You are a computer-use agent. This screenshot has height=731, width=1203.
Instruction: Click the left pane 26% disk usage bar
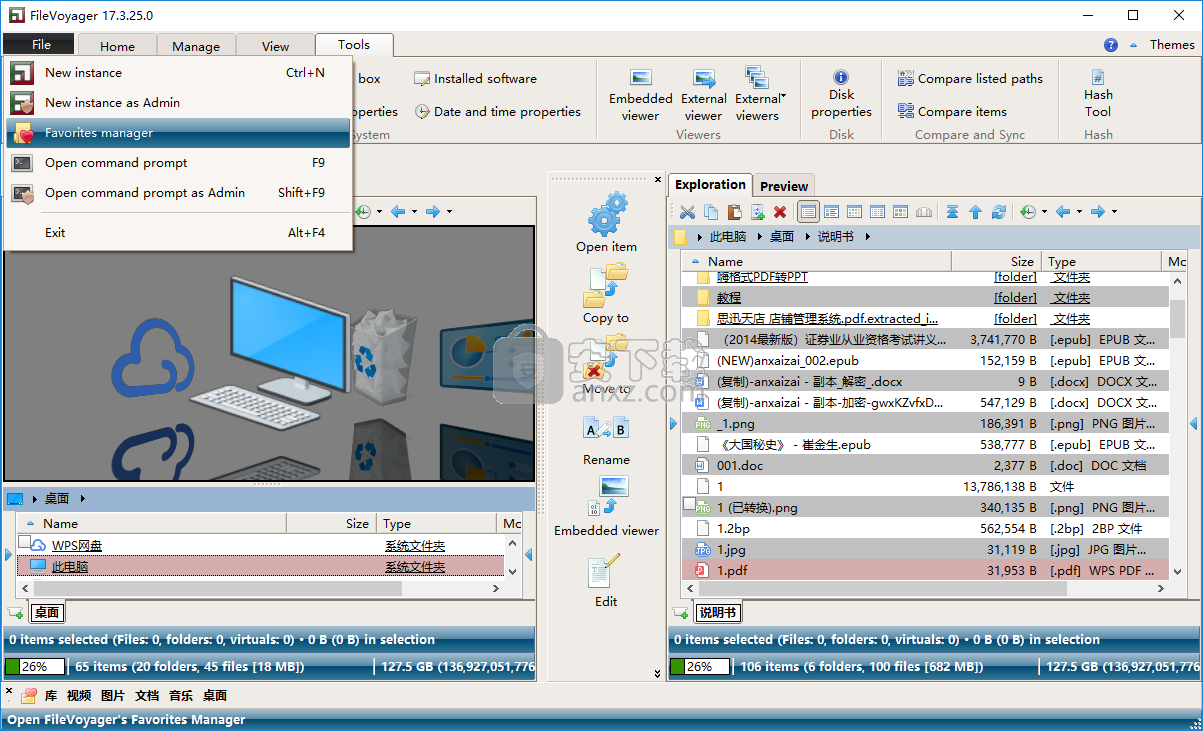pyautogui.click(x=35, y=666)
